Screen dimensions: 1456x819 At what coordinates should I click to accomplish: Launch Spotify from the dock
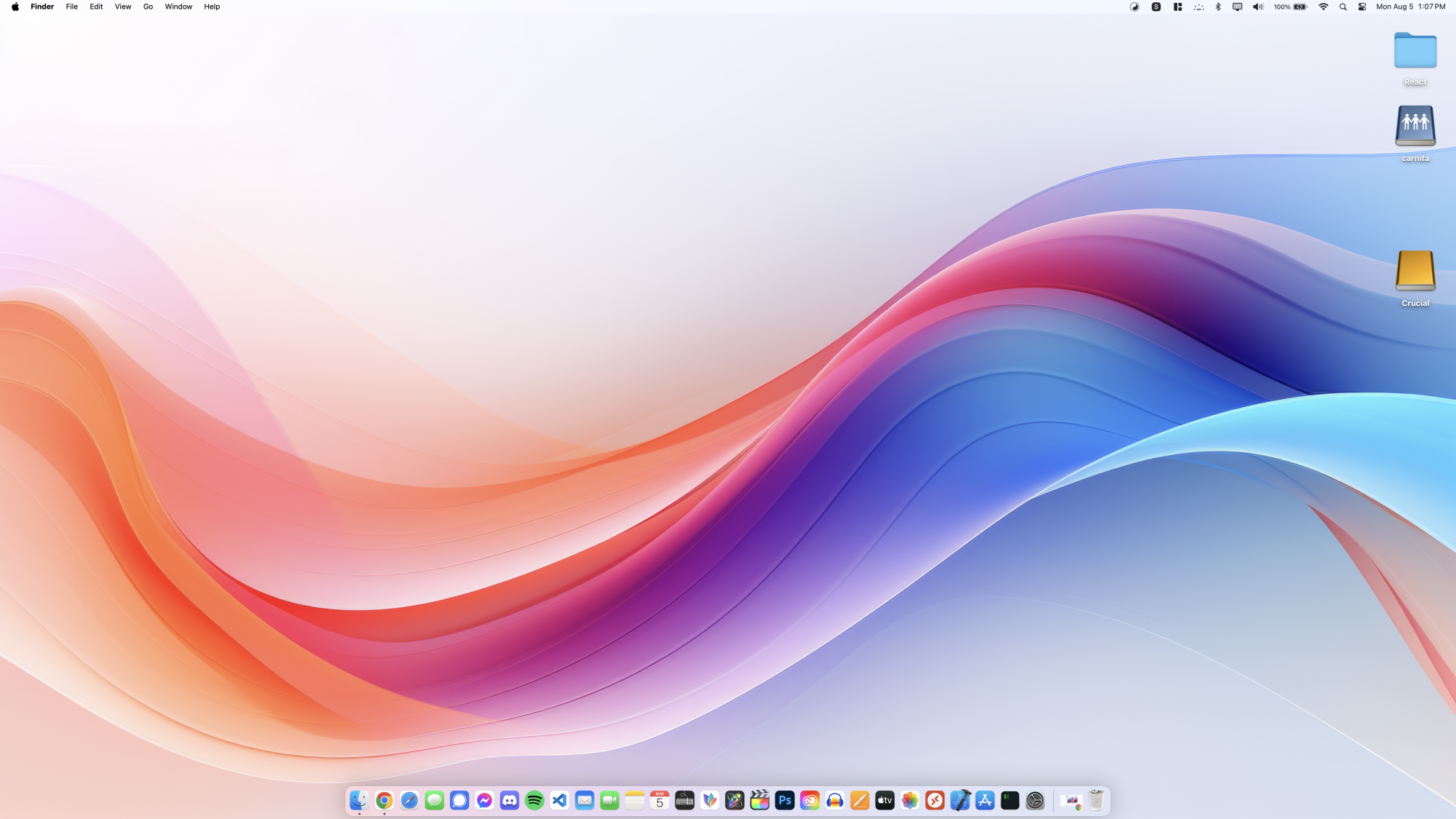(x=534, y=801)
